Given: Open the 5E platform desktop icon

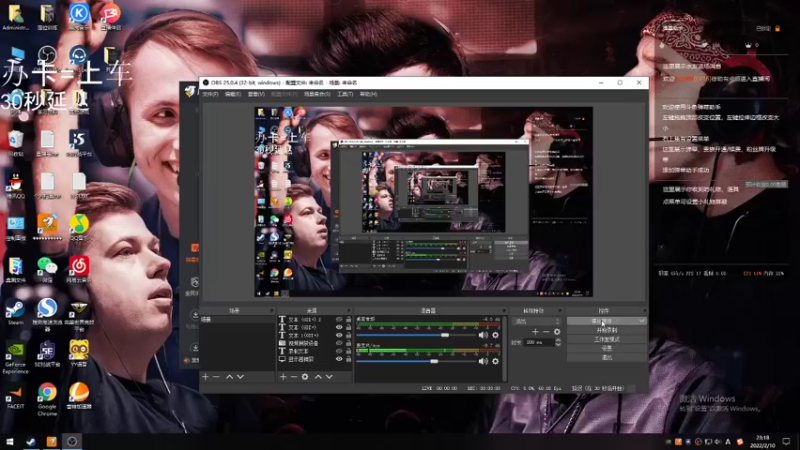Looking at the screenshot, I should pos(47,354).
